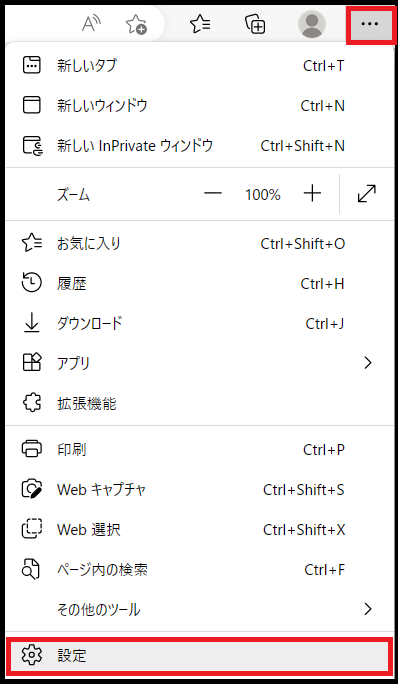Click the Ctrl+Shift+O shortcut text
The image size is (398, 684).
(x=302, y=243)
